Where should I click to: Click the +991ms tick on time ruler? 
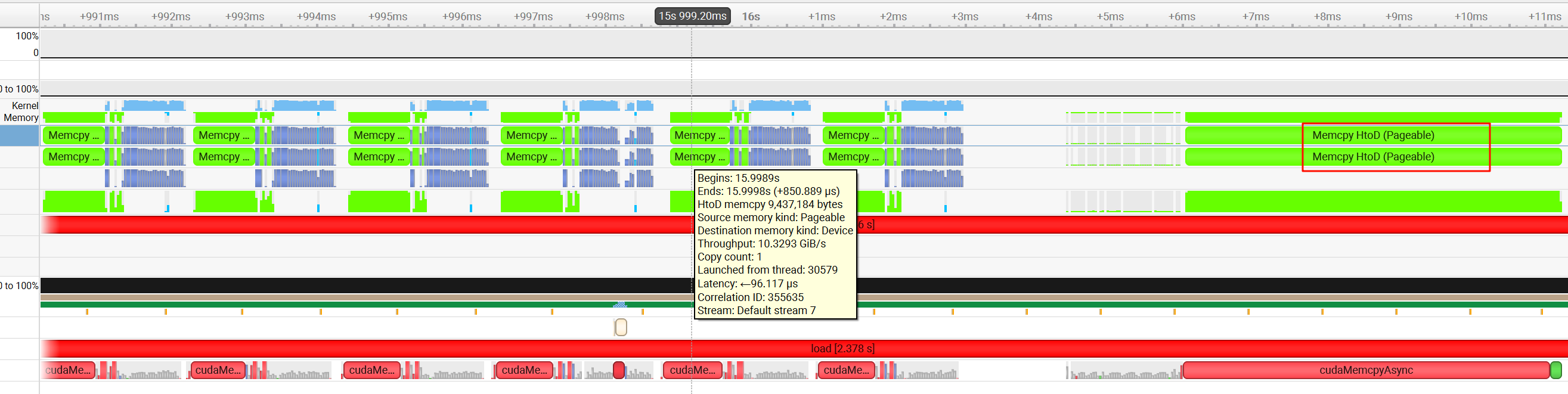99,17
